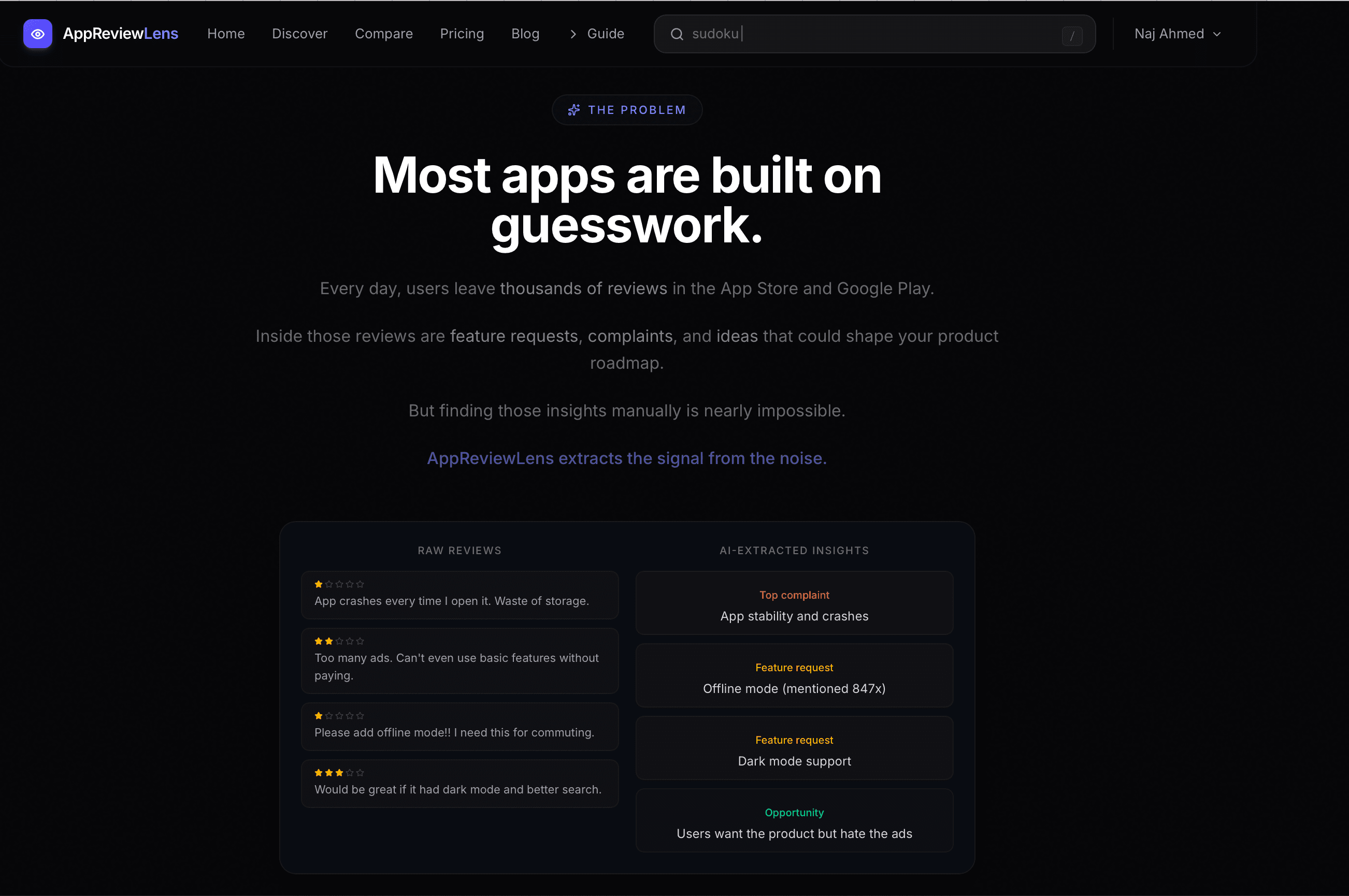Click the sparkle icon in THE PROBLEM badge
This screenshot has height=896, width=1349.
pos(573,110)
